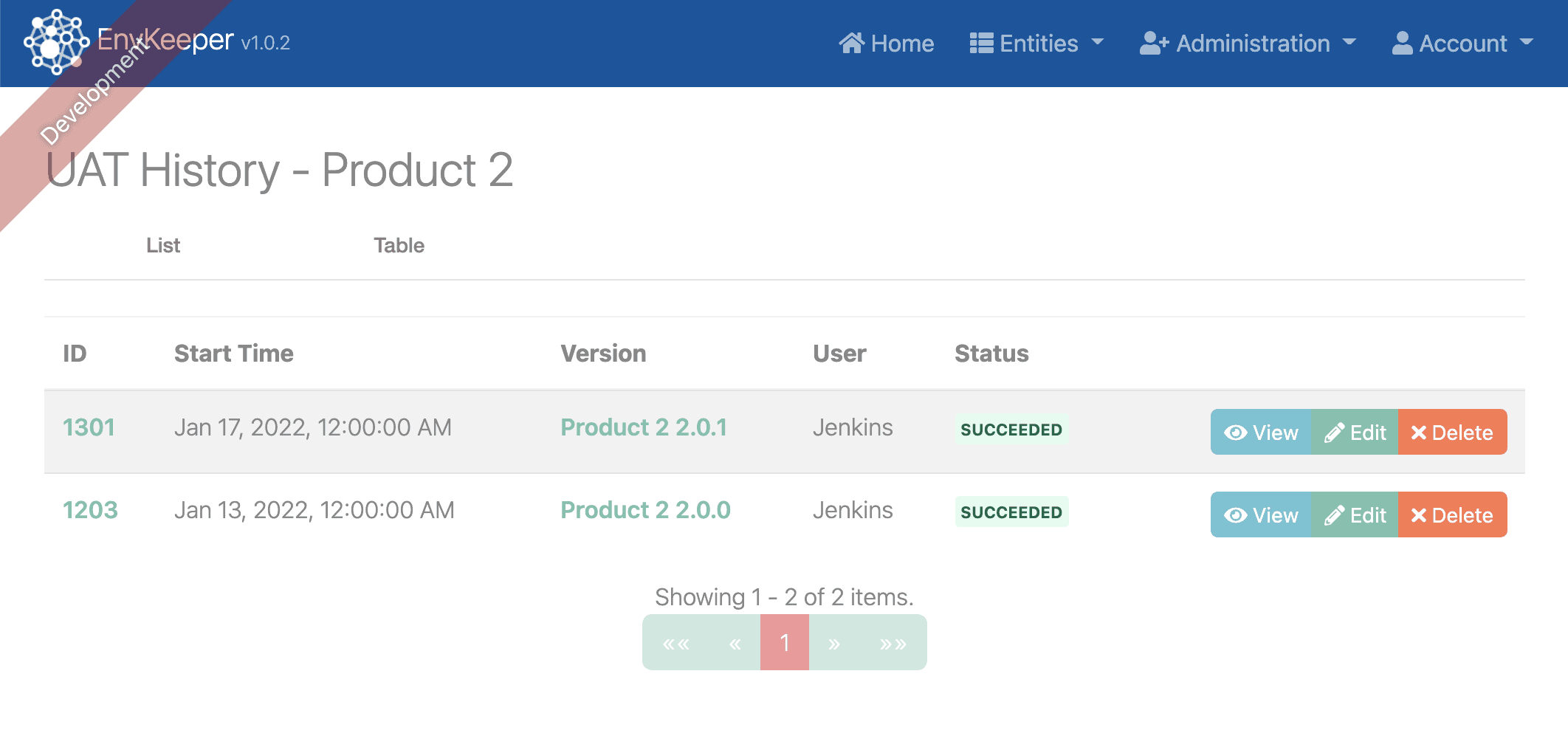
Task: Go to the next page with »
Action: click(834, 642)
